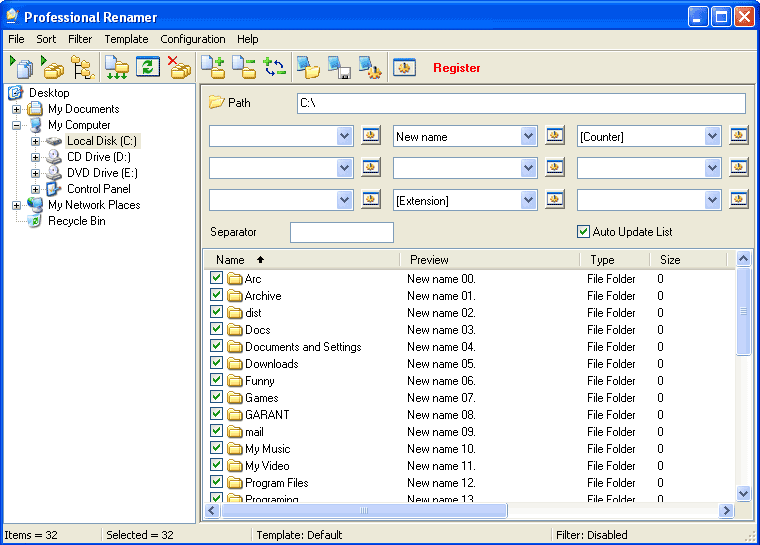Viewport: 760px width, 545px height.
Task: Toggle the Auto Update List checkbox
Action: (583, 232)
